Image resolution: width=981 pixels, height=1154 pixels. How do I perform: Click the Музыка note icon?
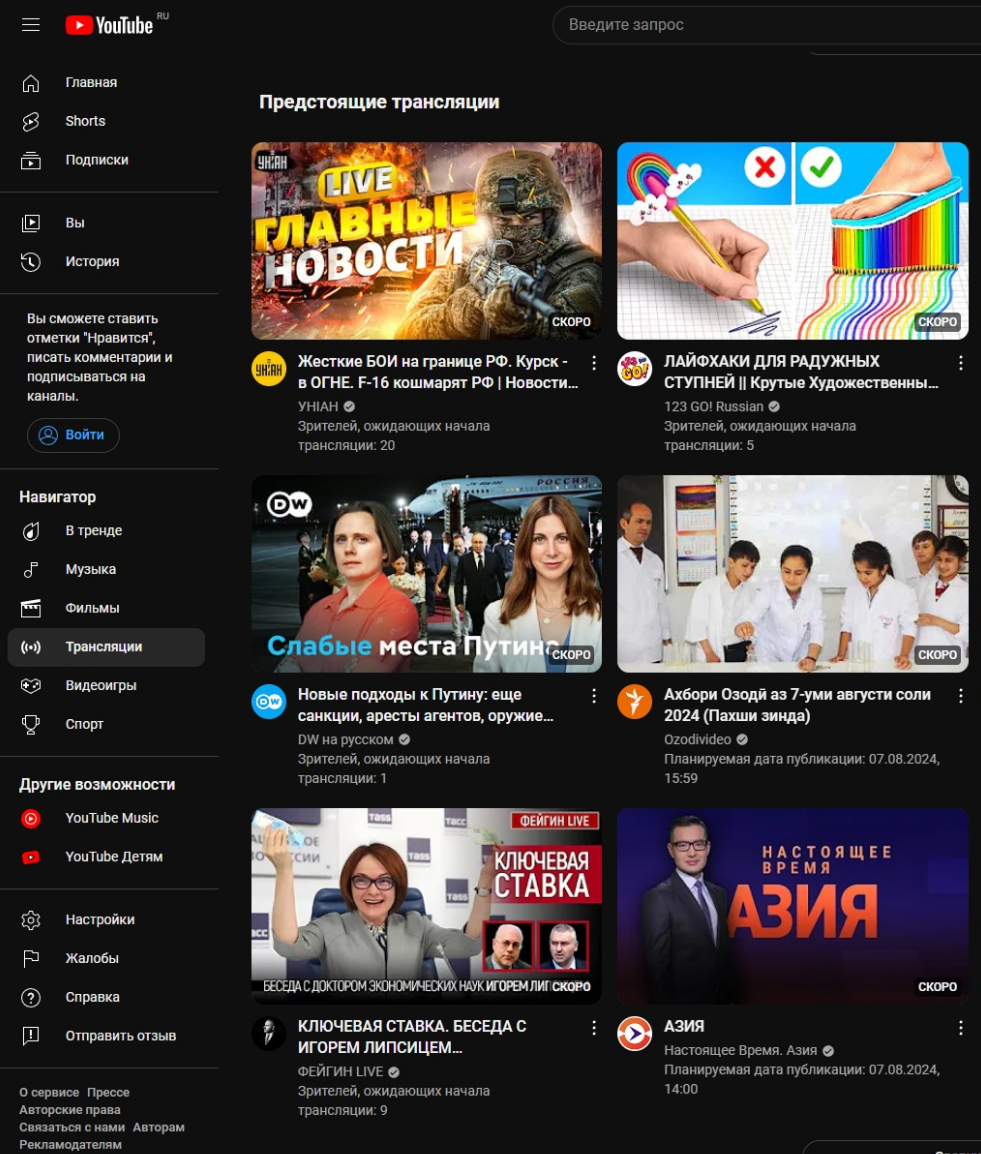point(31,570)
